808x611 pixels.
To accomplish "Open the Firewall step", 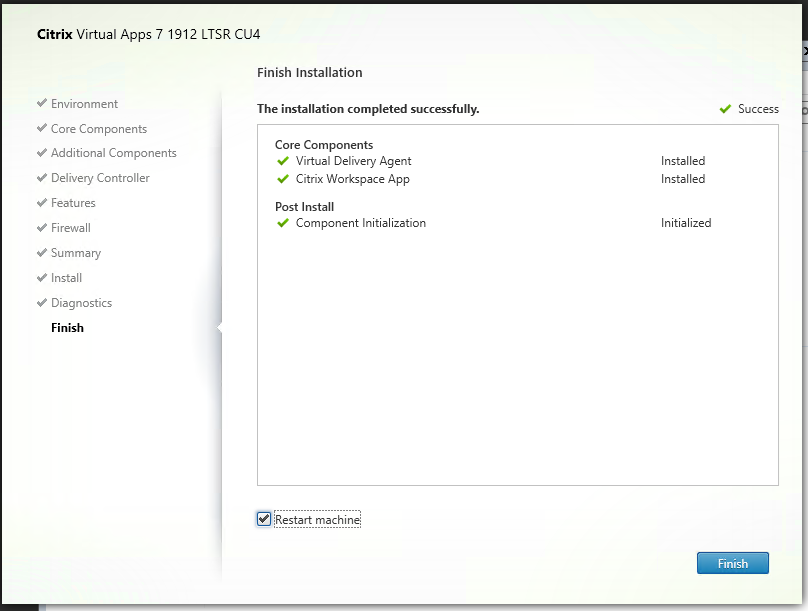I will tap(70, 228).
